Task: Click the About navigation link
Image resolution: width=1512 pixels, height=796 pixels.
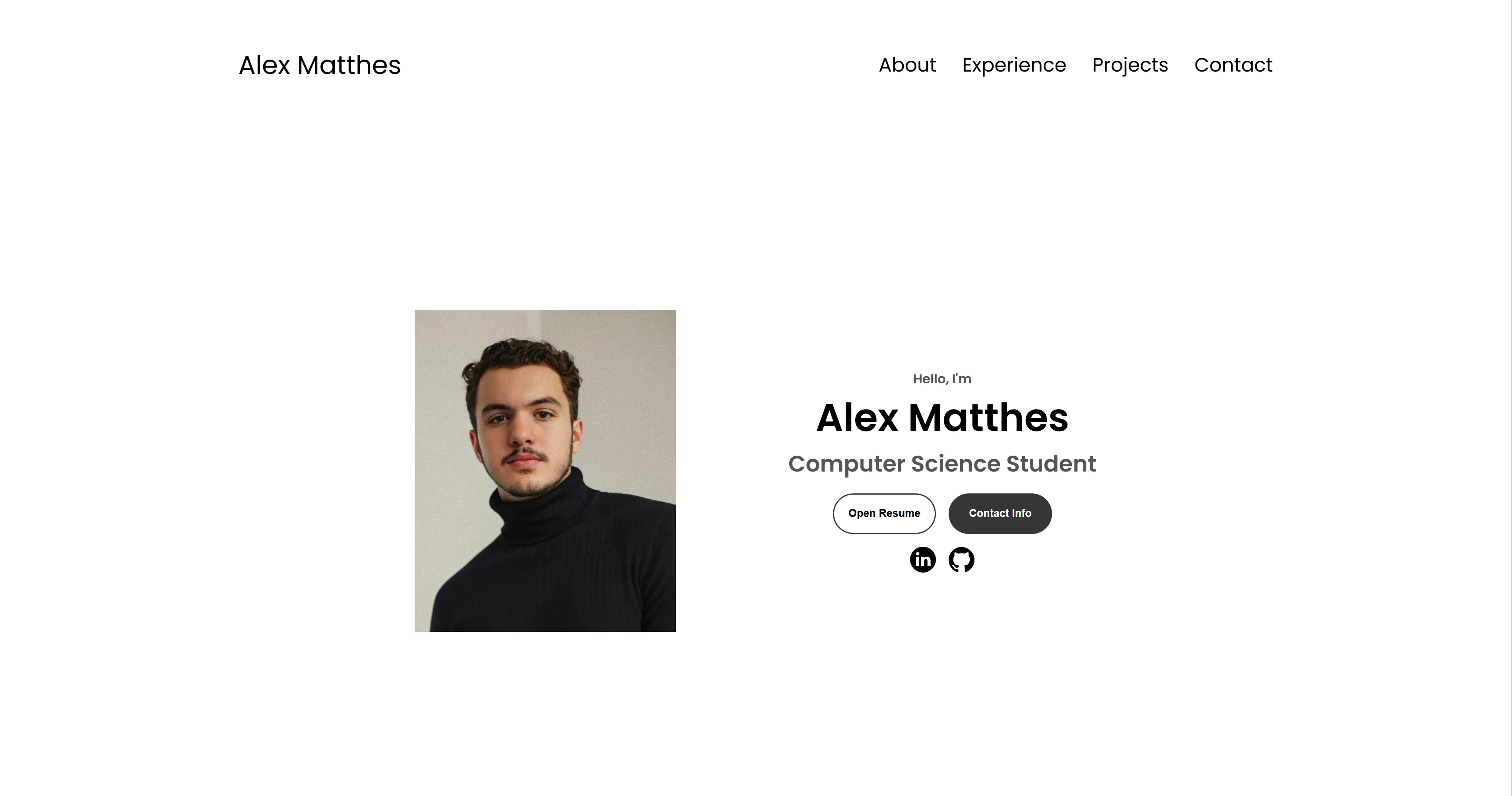Action: coord(907,65)
